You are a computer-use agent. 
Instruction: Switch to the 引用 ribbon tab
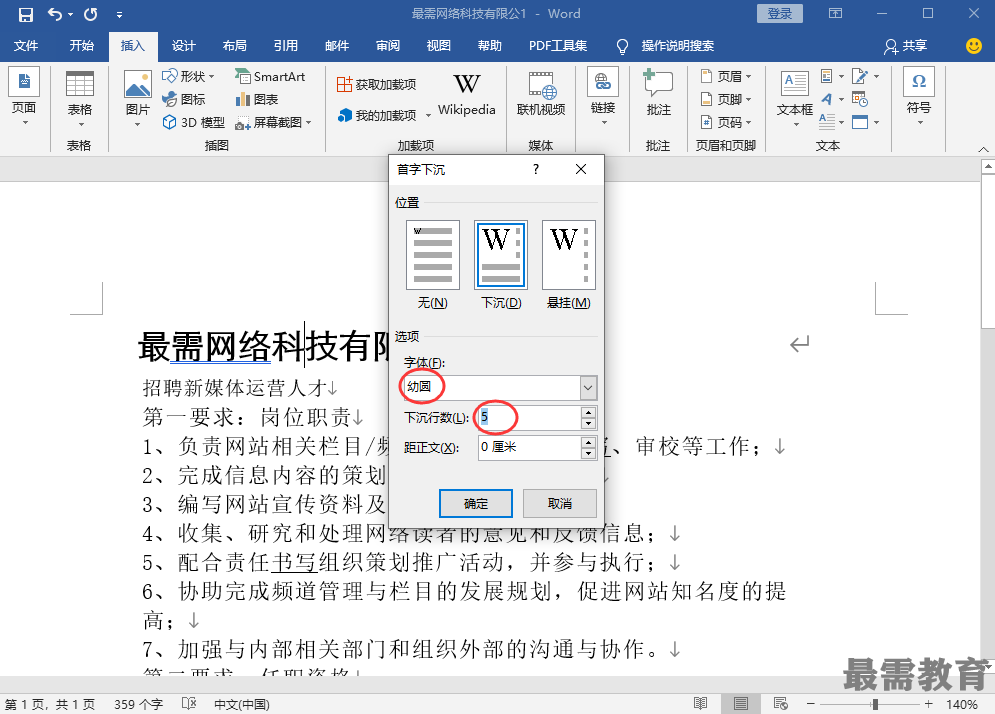pos(286,46)
